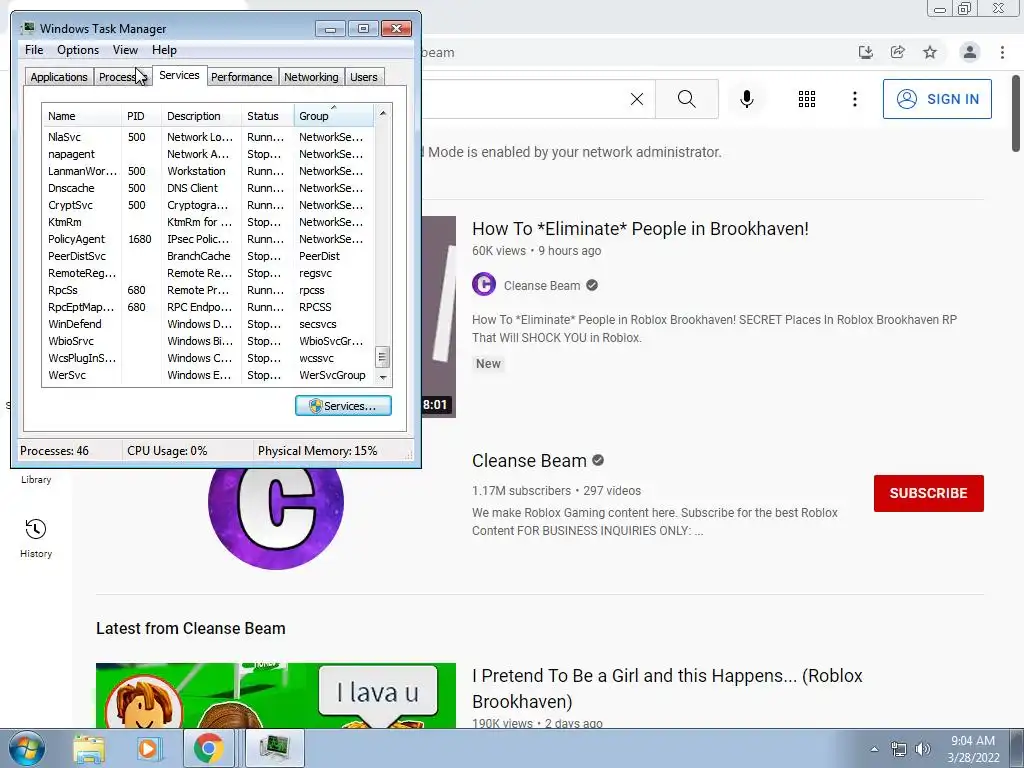Click the Cleanse Beam channel name under video
Viewport: 1024px width, 768px height.
coord(541,285)
